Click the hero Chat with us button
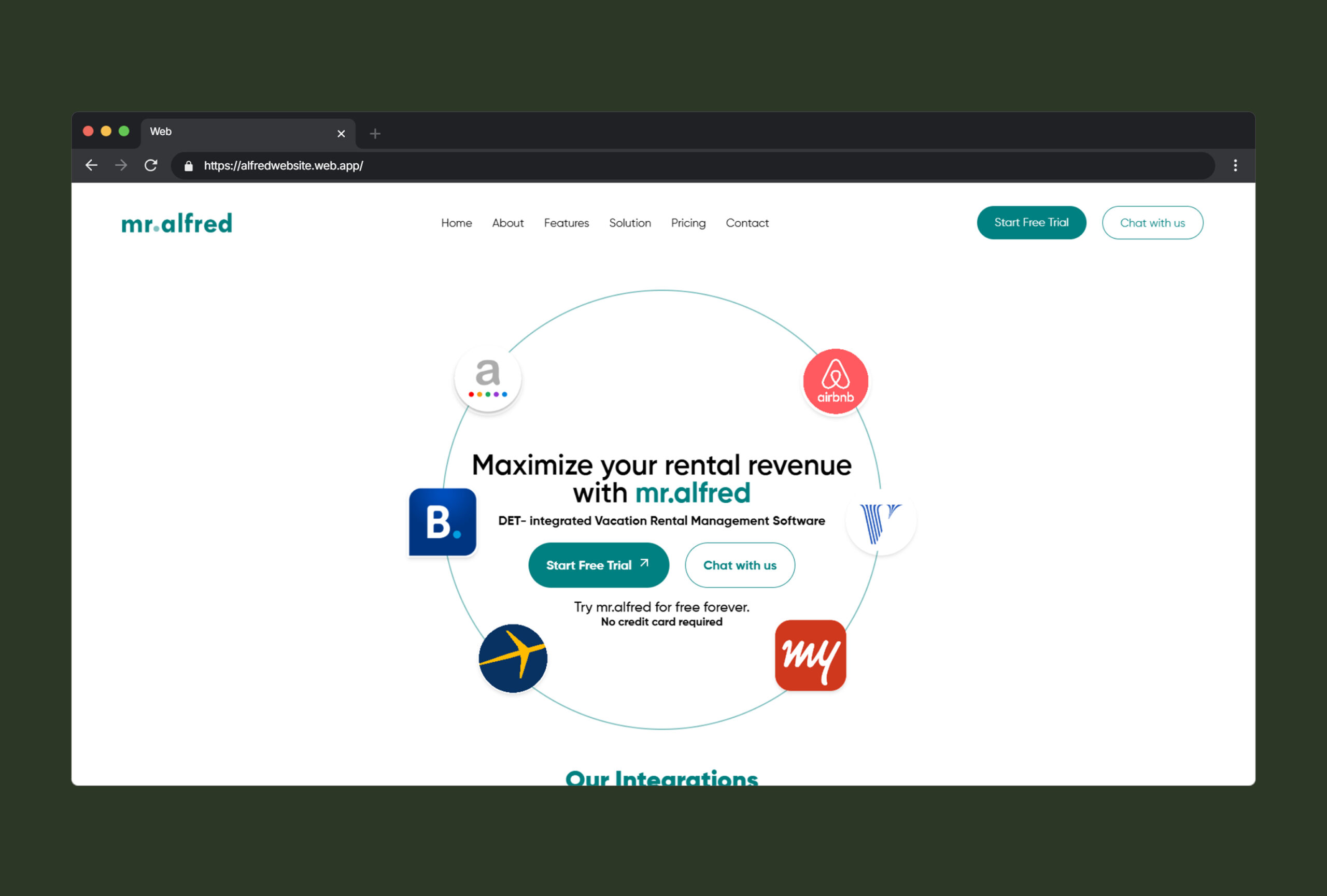 click(740, 565)
